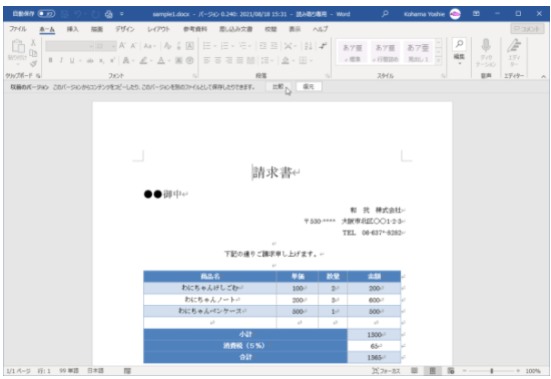Toggle the AutoSave switch
Image resolution: width=551 pixels, height=379 pixels.
(46, 14)
